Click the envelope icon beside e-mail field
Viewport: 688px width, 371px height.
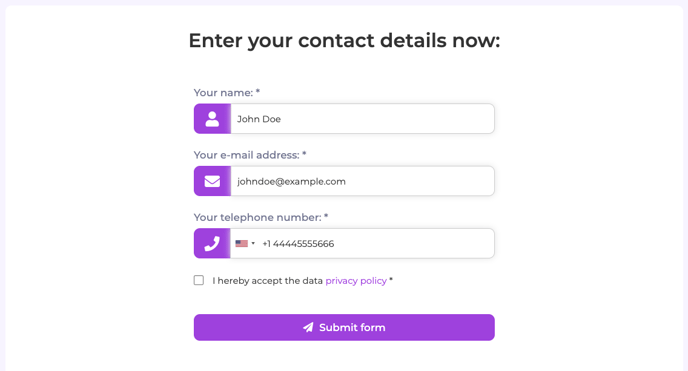[212, 181]
